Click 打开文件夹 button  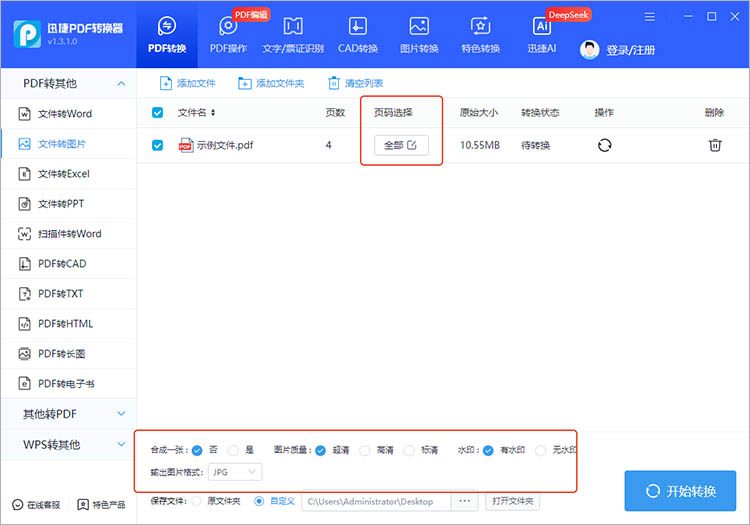(513, 501)
